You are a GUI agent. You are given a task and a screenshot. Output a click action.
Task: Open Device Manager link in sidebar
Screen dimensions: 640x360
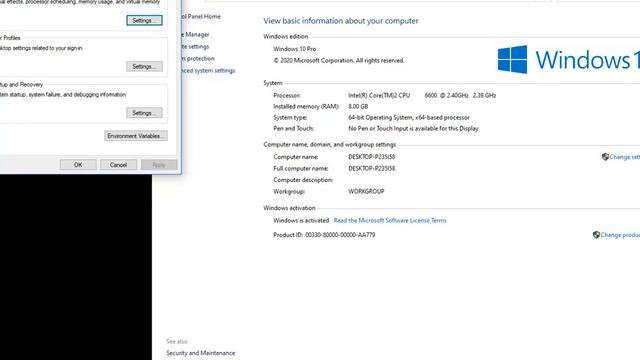(196, 34)
